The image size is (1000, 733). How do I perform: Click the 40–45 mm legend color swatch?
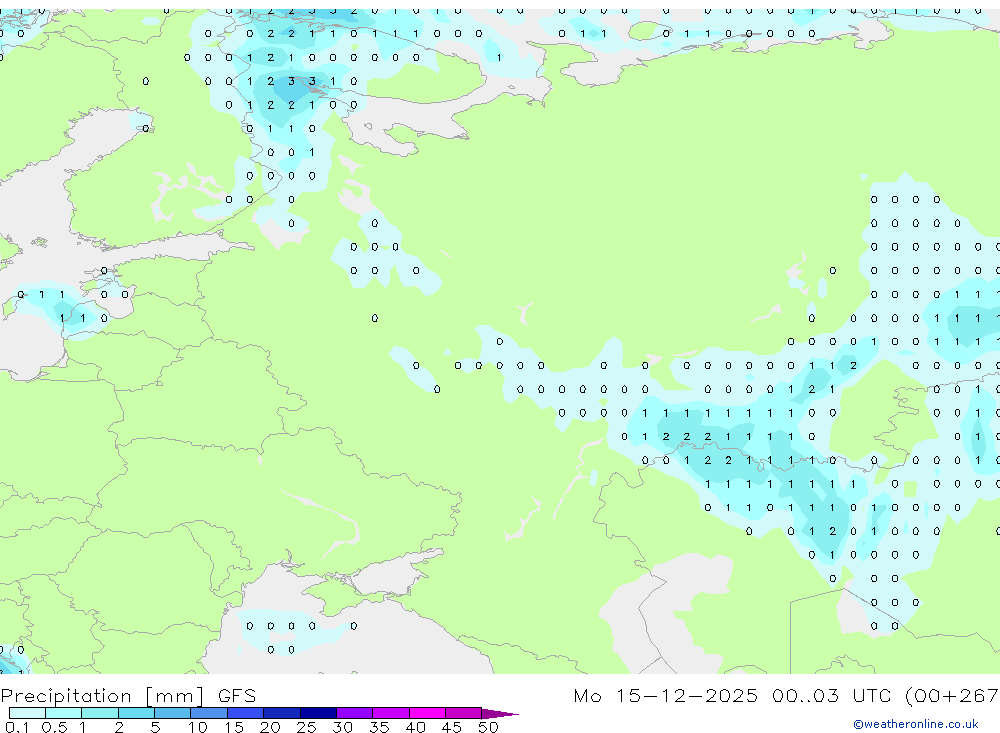(427, 713)
